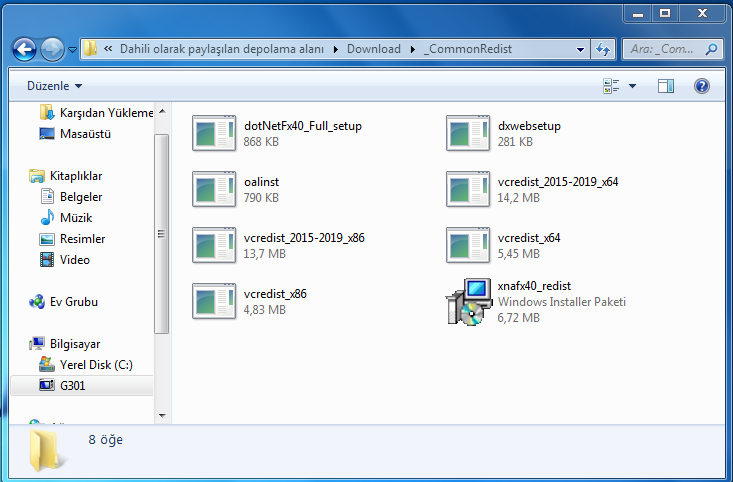Click the Müzik note icon

click(47, 217)
